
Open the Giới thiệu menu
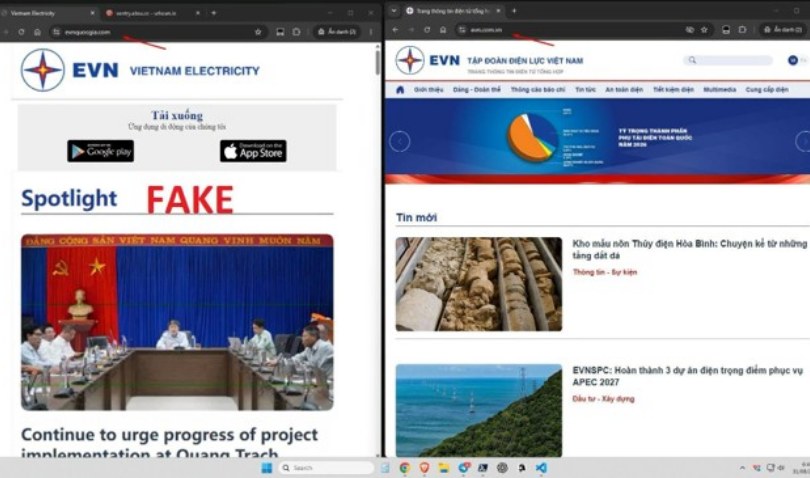tap(428, 90)
